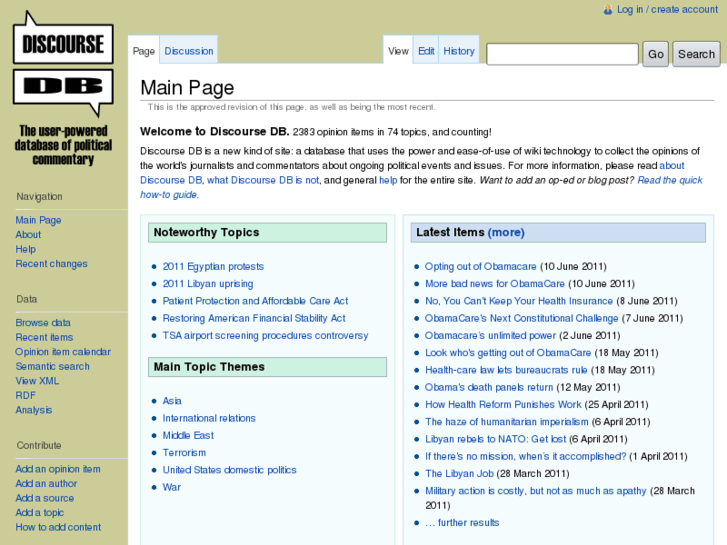Screen dimensions: 727x545
Task: Focus the search input field
Action: (x=562, y=54)
